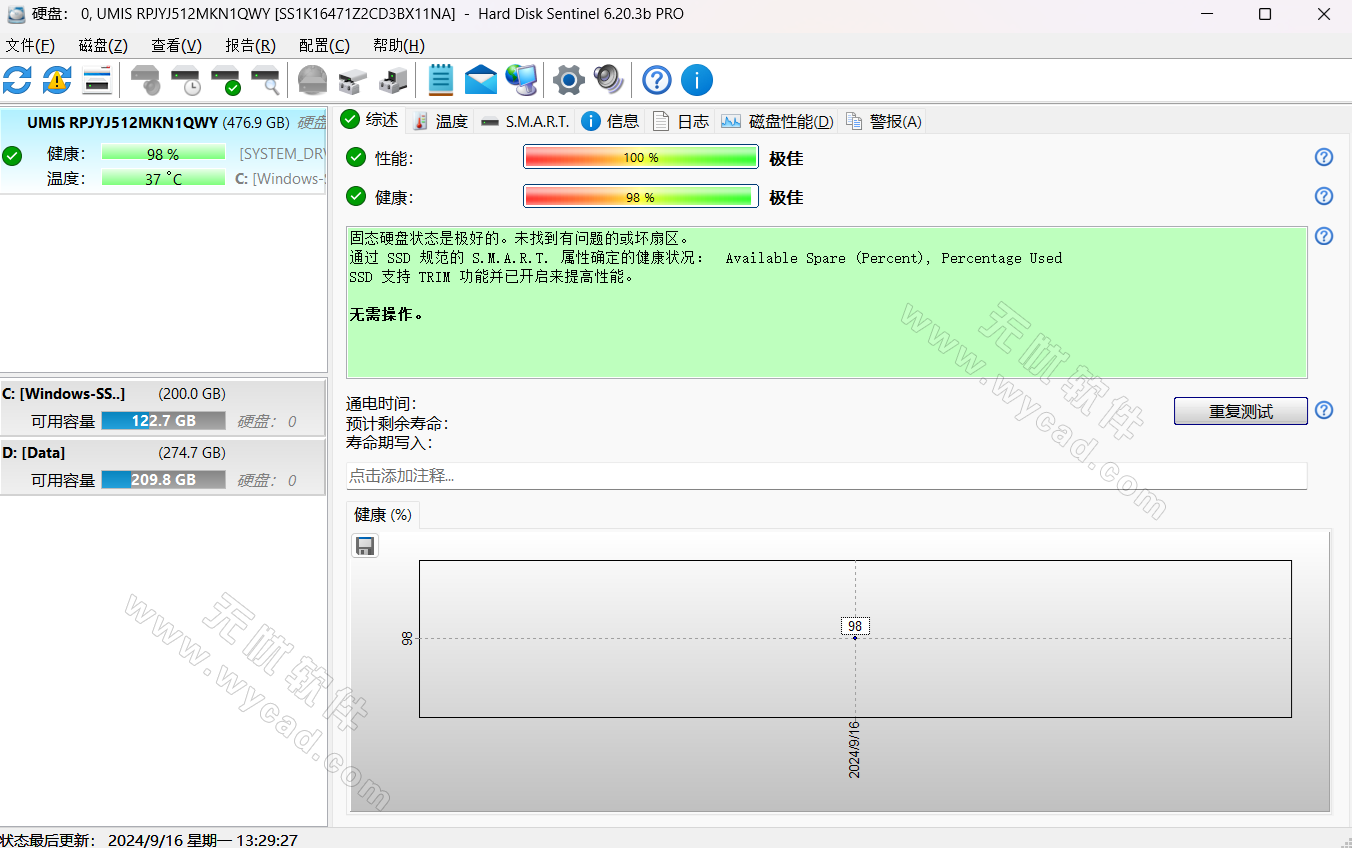Open settings with the gear icon

[x=569, y=80]
